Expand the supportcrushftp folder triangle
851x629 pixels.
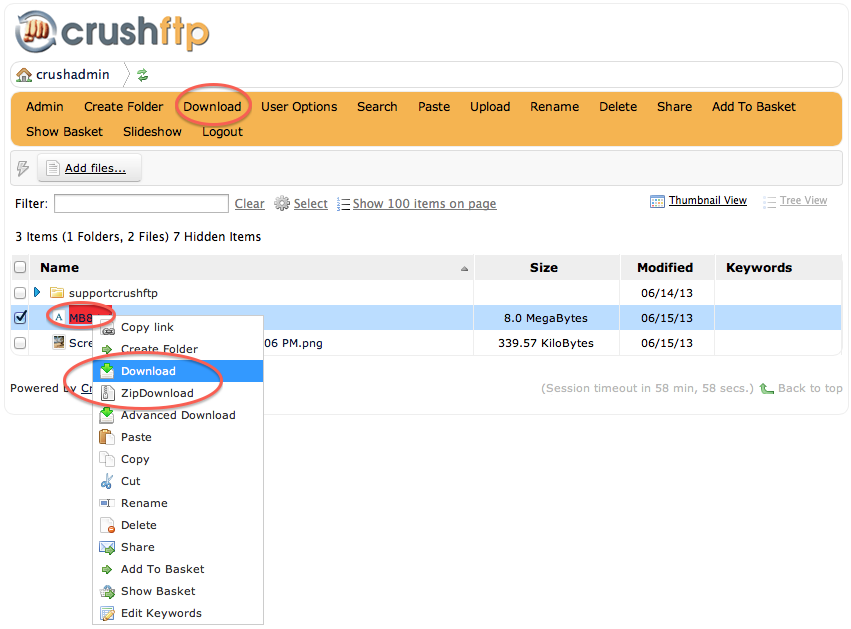click(x=37, y=293)
